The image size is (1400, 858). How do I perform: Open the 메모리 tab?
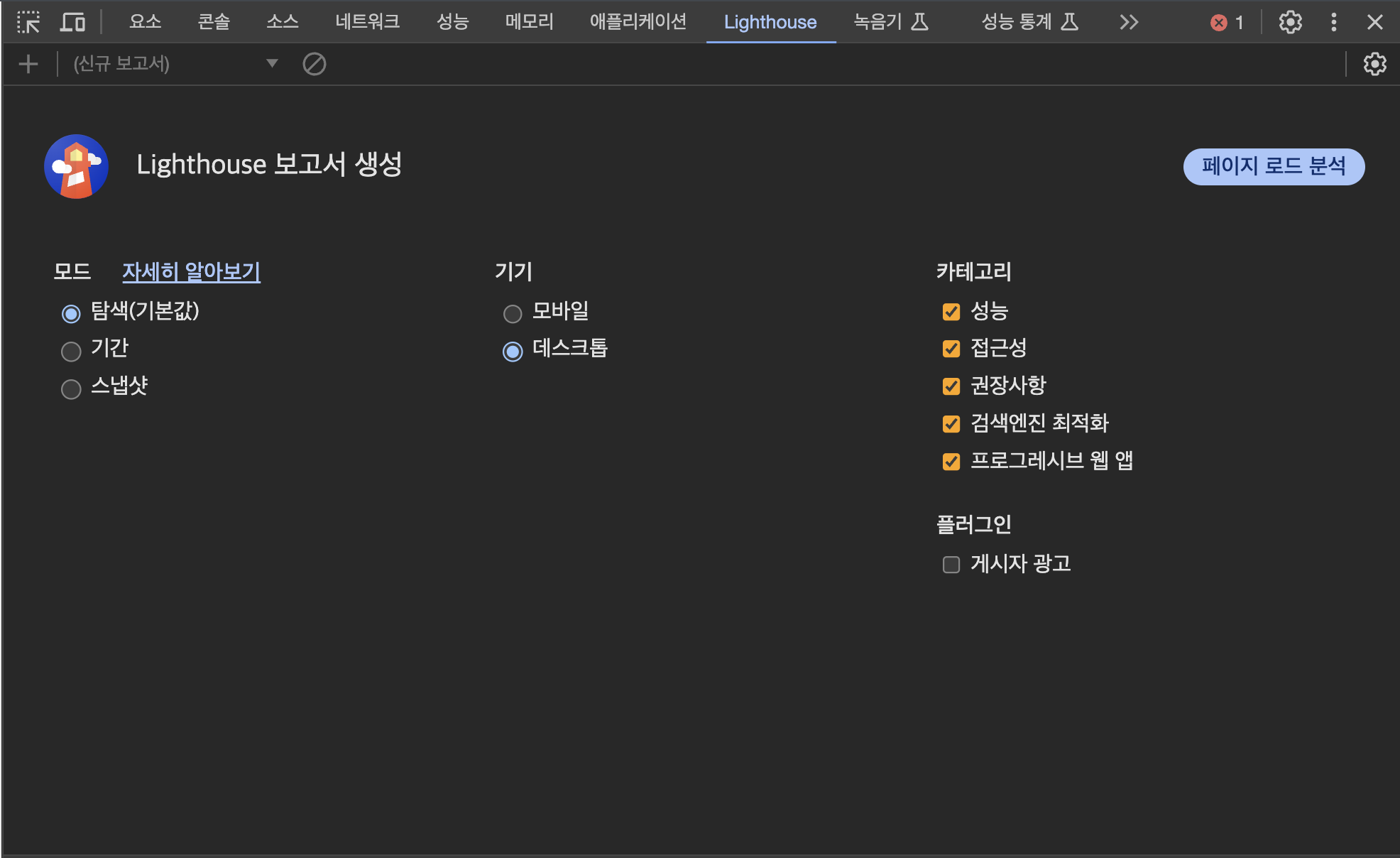click(x=529, y=22)
